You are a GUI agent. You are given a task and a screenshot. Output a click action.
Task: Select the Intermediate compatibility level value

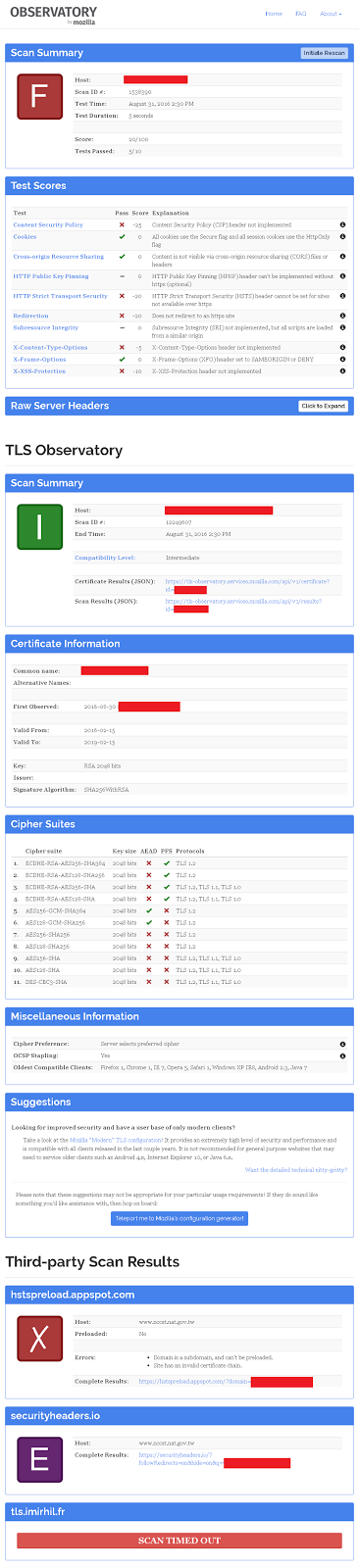click(x=182, y=558)
